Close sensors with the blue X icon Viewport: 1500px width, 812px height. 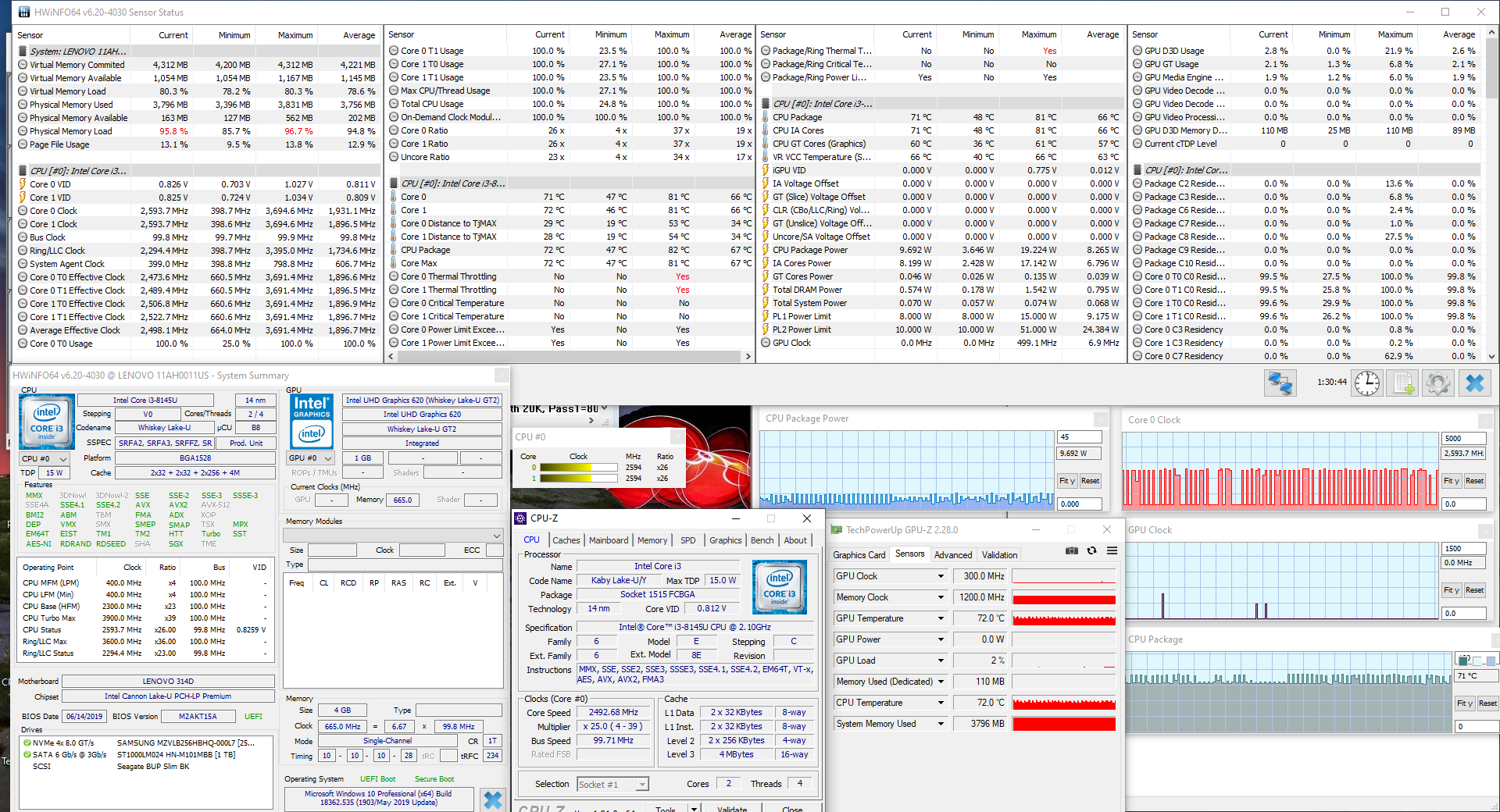tap(1475, 383)
